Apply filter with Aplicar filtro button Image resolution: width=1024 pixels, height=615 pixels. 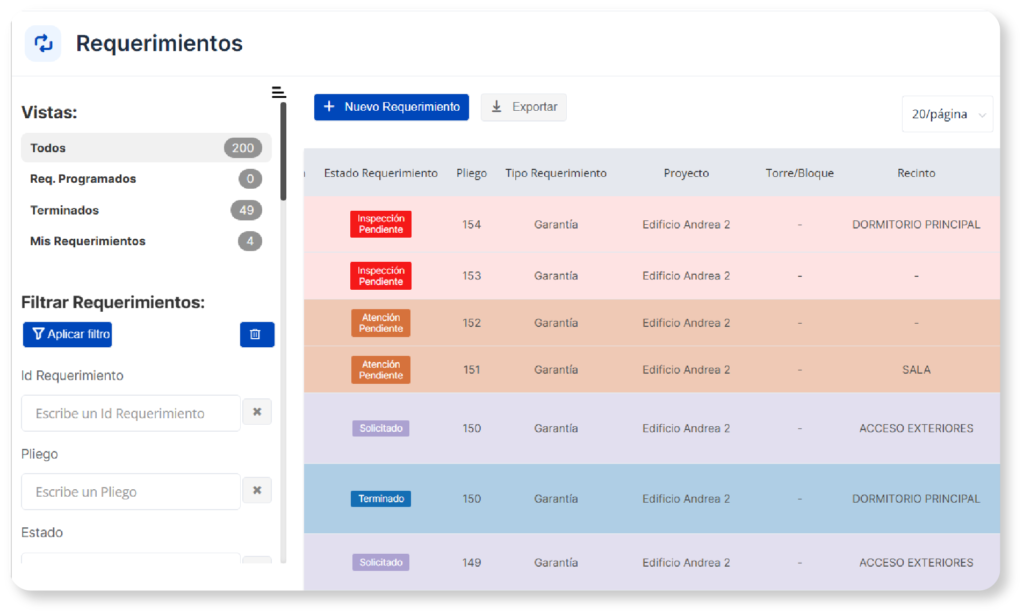click(68, 335)
